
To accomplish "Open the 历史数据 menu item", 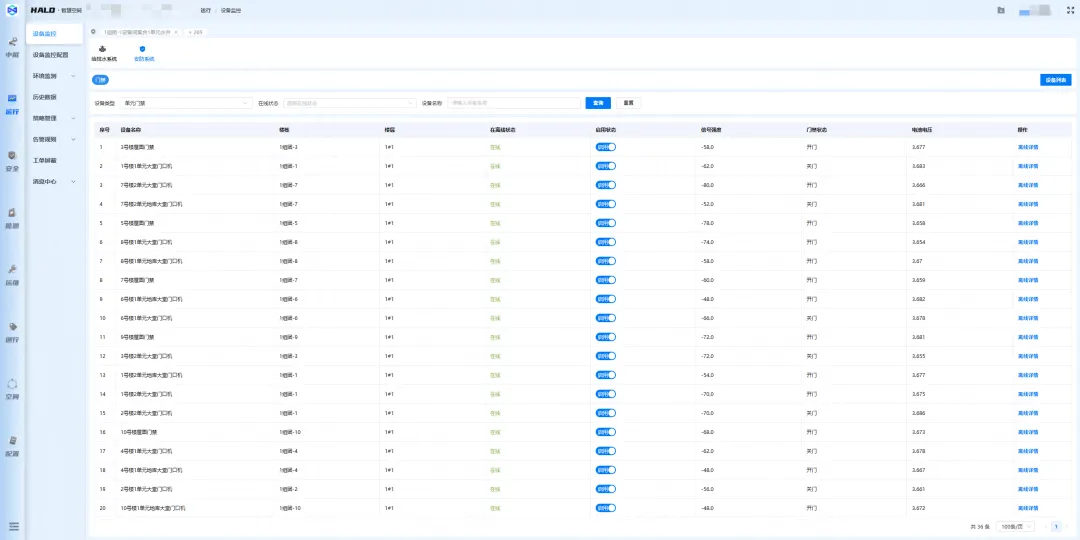I will point(45,97).
